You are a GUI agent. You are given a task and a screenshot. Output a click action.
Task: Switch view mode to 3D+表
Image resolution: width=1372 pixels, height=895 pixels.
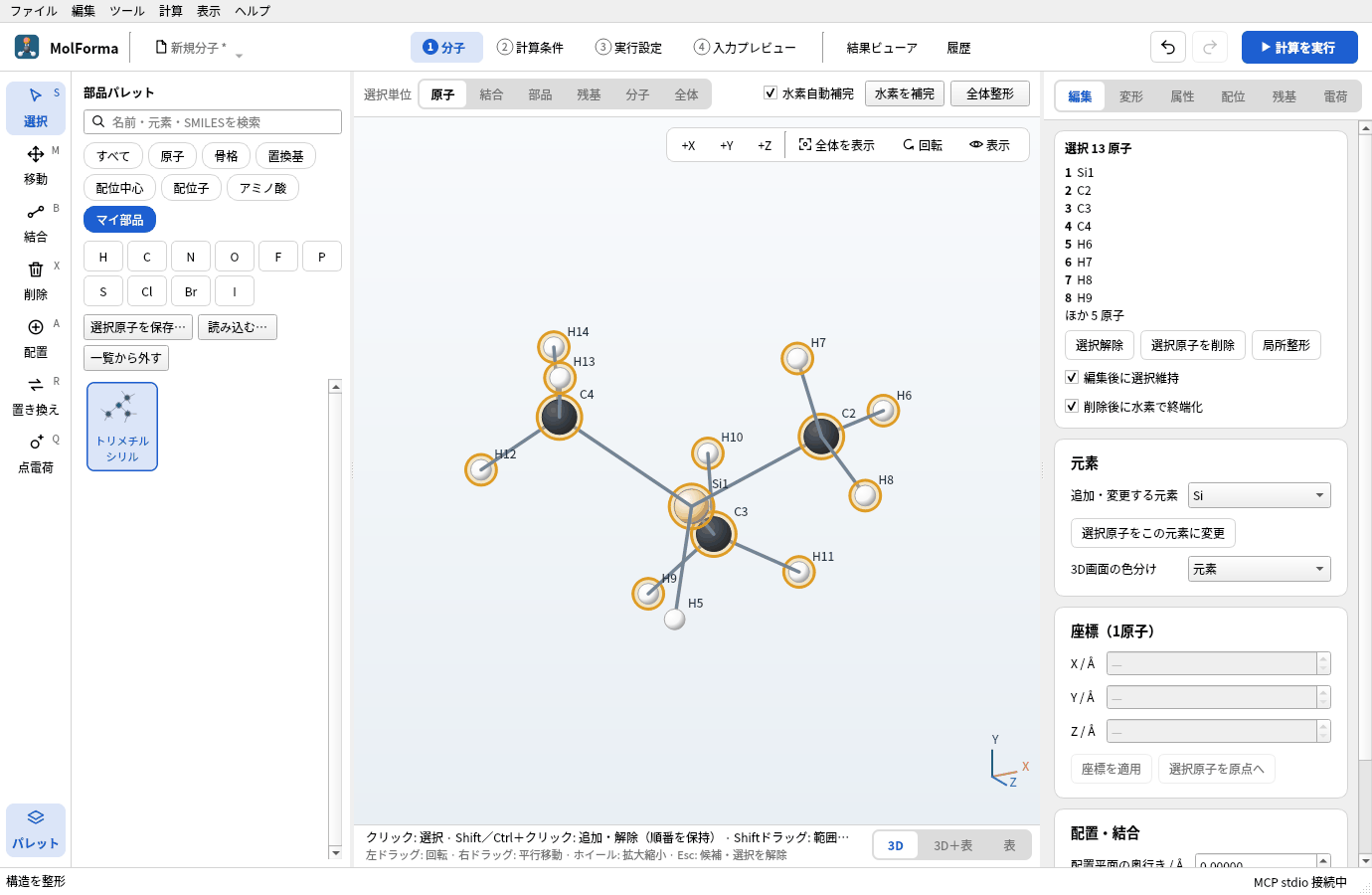point(952,845)
